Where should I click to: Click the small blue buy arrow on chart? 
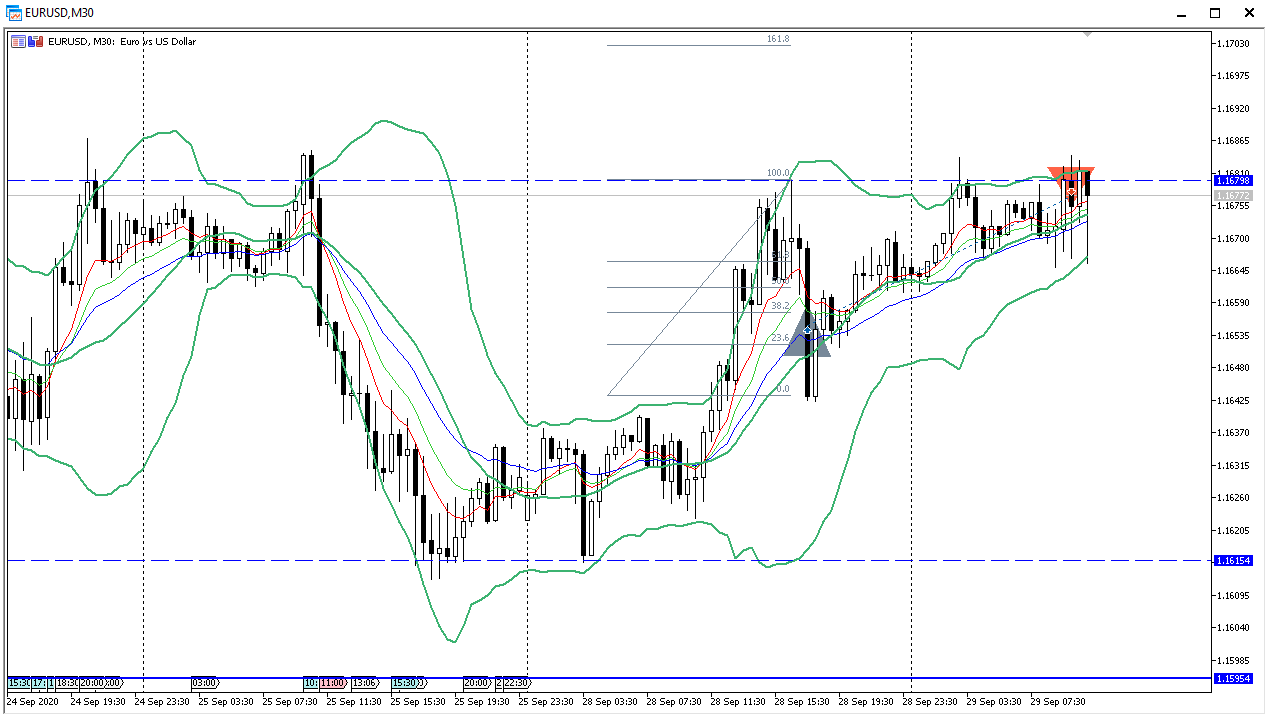click(x=807, y=329)
